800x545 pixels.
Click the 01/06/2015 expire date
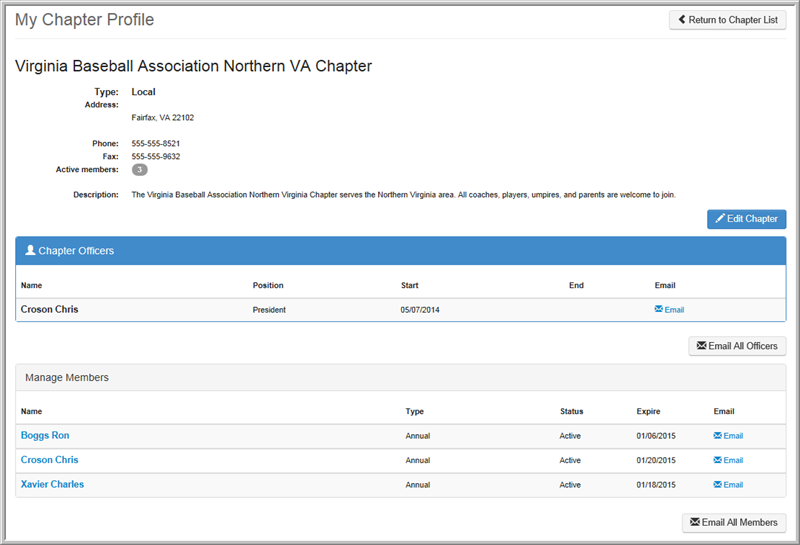656,436
